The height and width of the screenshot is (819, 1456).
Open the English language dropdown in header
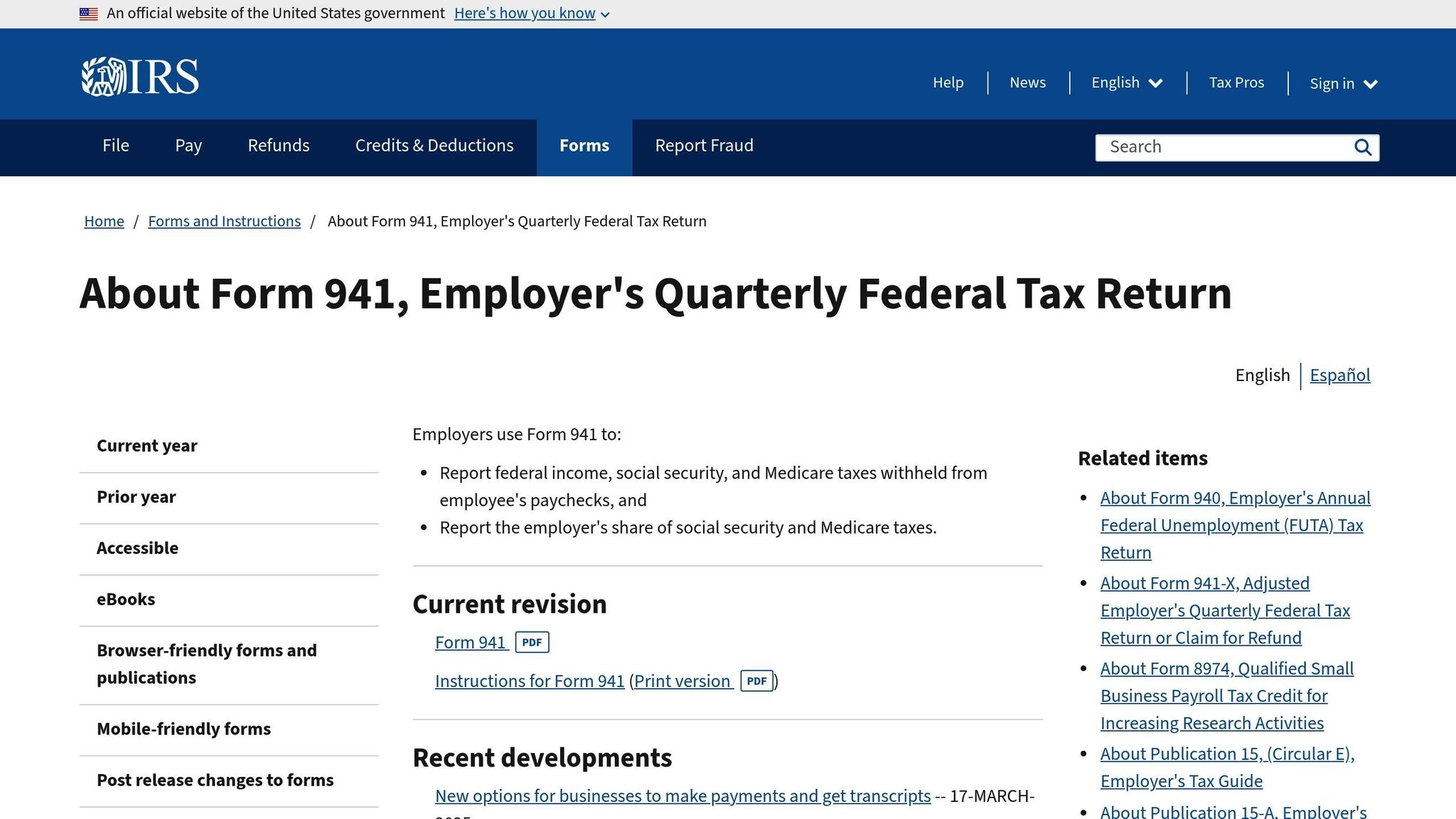[1127, 82]
